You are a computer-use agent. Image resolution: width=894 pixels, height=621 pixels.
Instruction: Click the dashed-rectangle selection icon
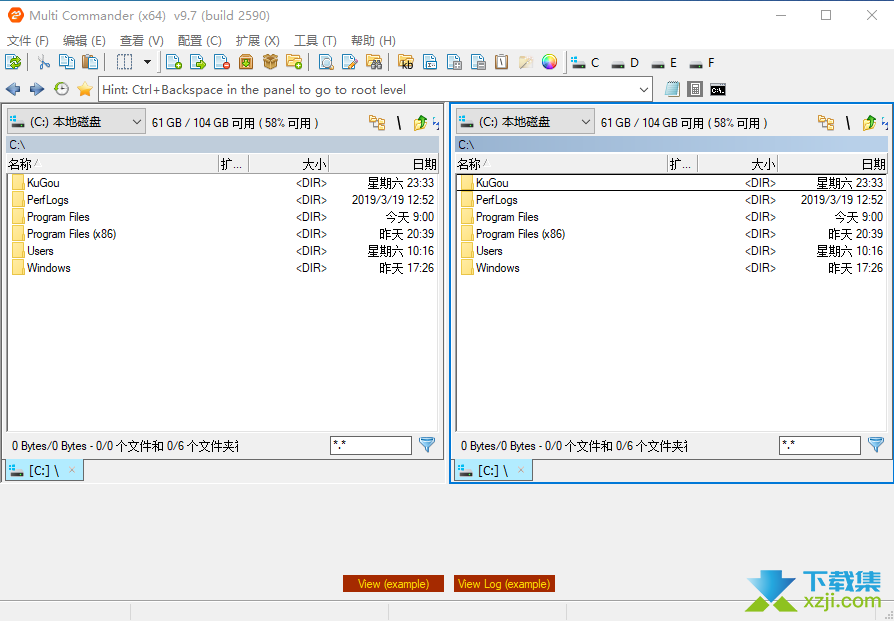coord(124,62)
